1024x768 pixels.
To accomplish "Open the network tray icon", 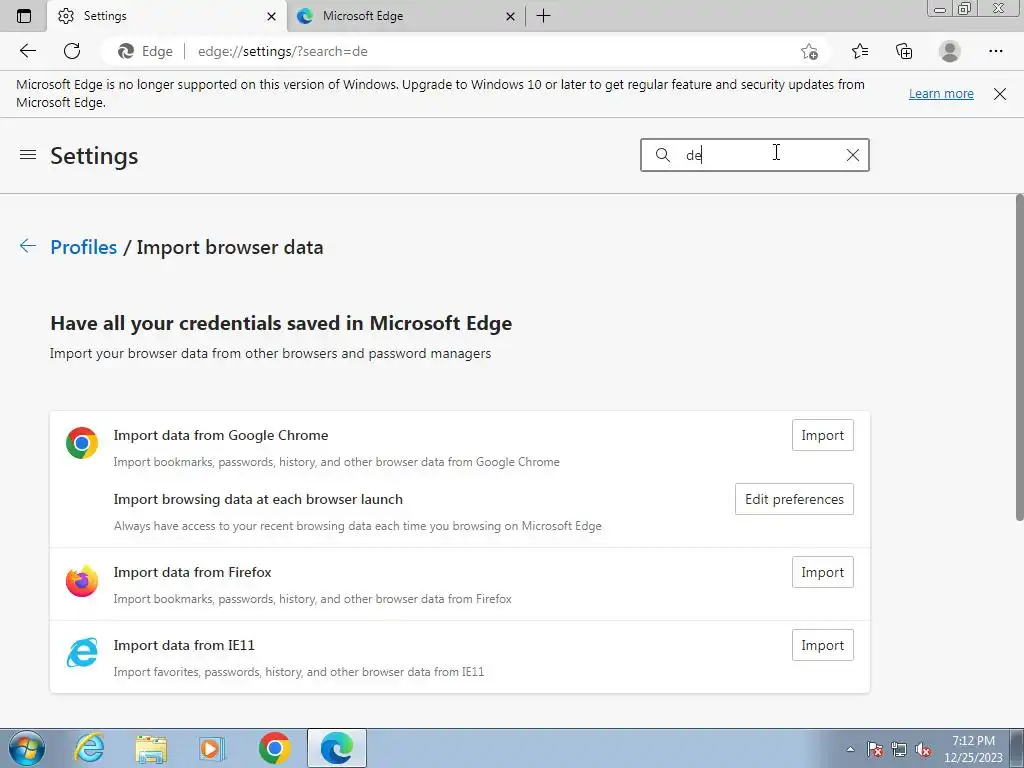I will 899,749.
